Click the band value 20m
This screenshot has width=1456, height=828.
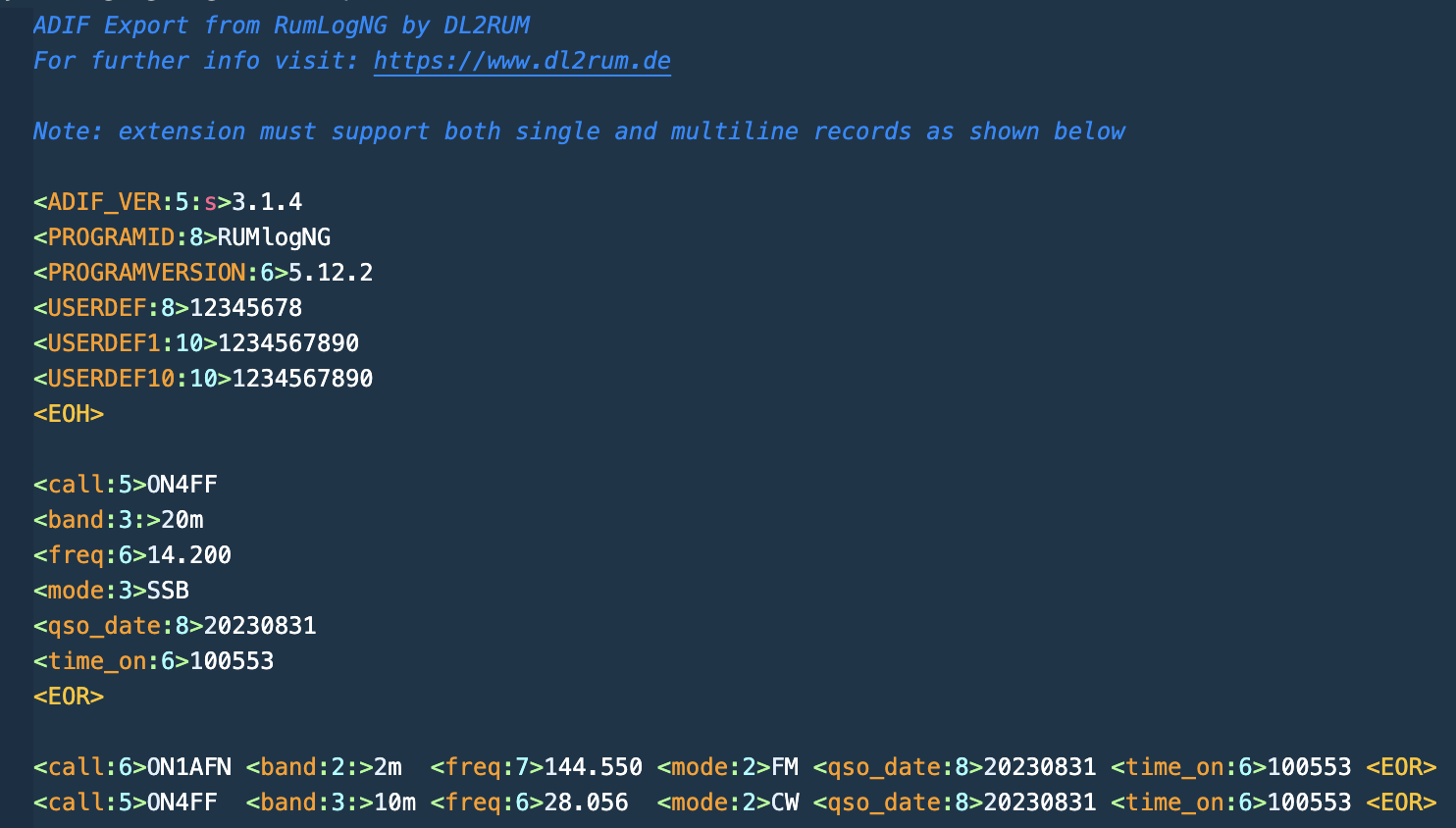pos(182,520)
